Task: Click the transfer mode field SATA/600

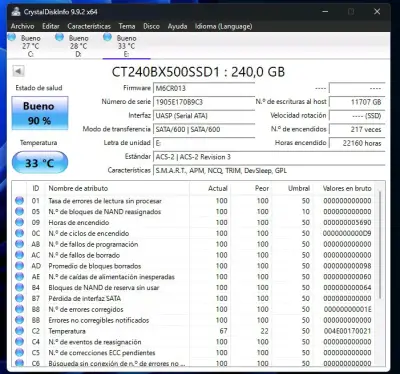Action: click(204, 129)
